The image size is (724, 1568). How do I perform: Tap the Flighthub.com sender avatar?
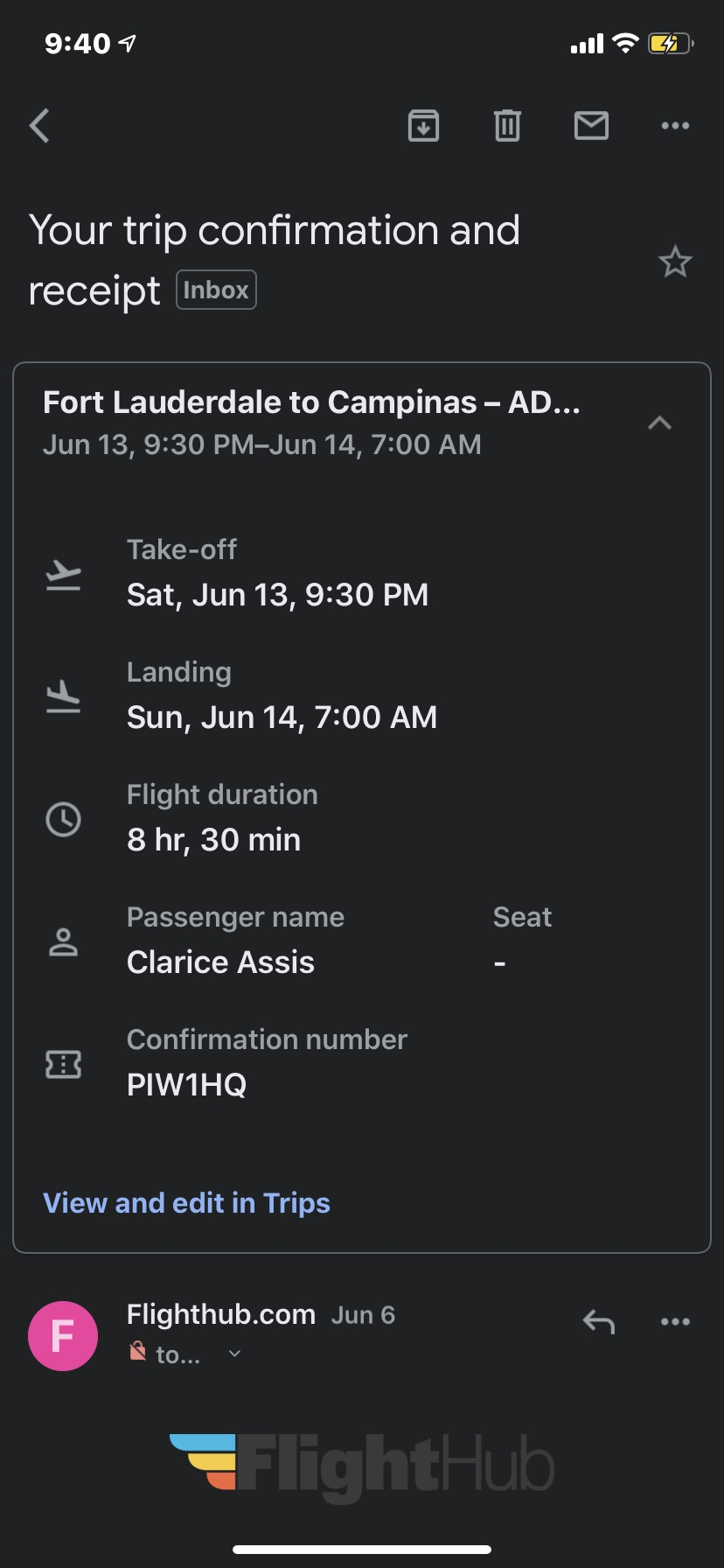click(63, 1335)
